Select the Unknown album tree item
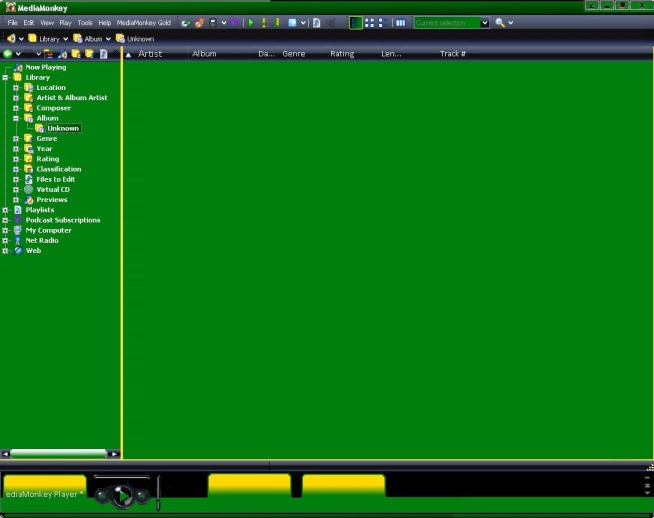 [x=63, y=128]
